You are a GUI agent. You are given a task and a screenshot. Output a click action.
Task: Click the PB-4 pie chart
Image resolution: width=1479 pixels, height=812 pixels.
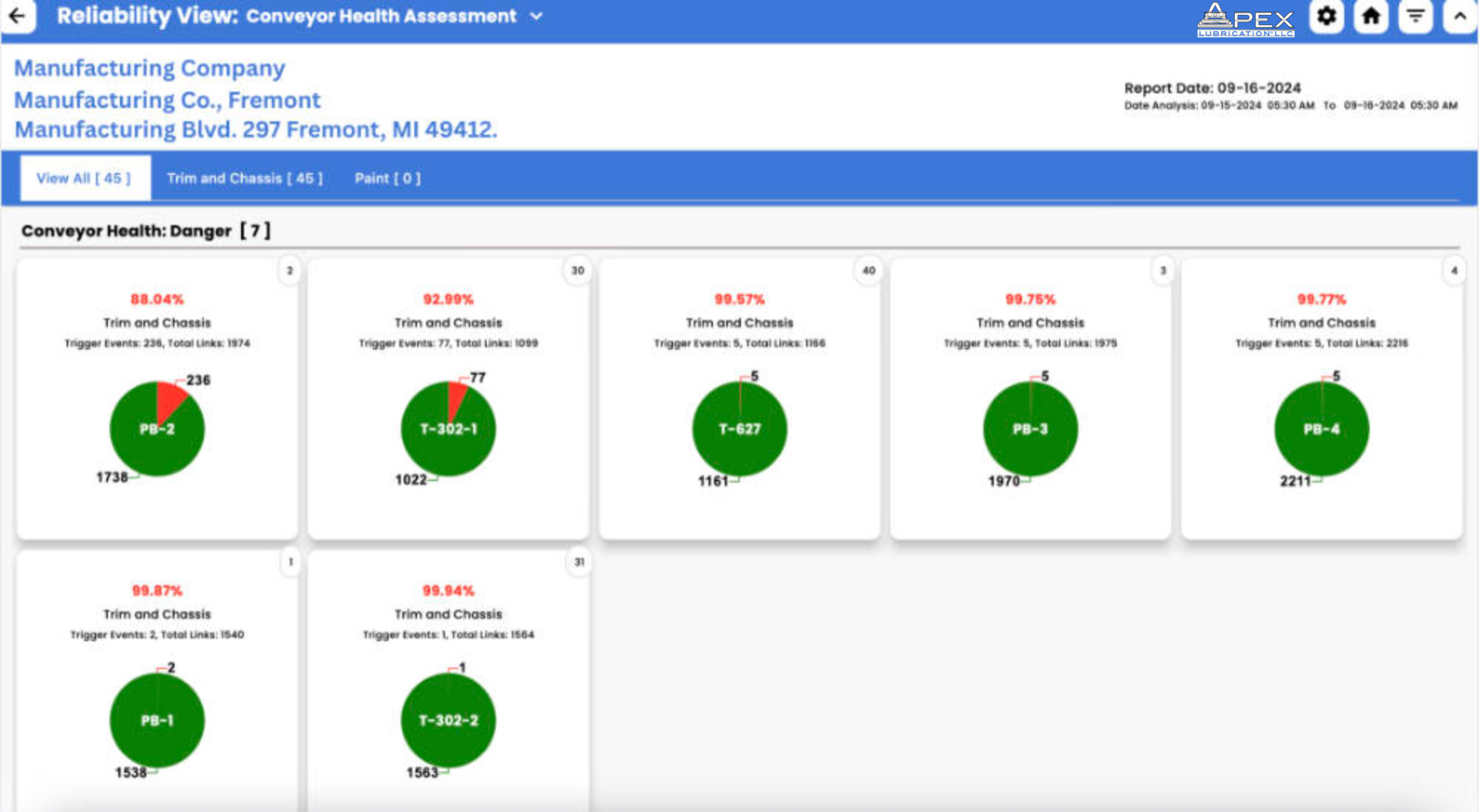1321,429
